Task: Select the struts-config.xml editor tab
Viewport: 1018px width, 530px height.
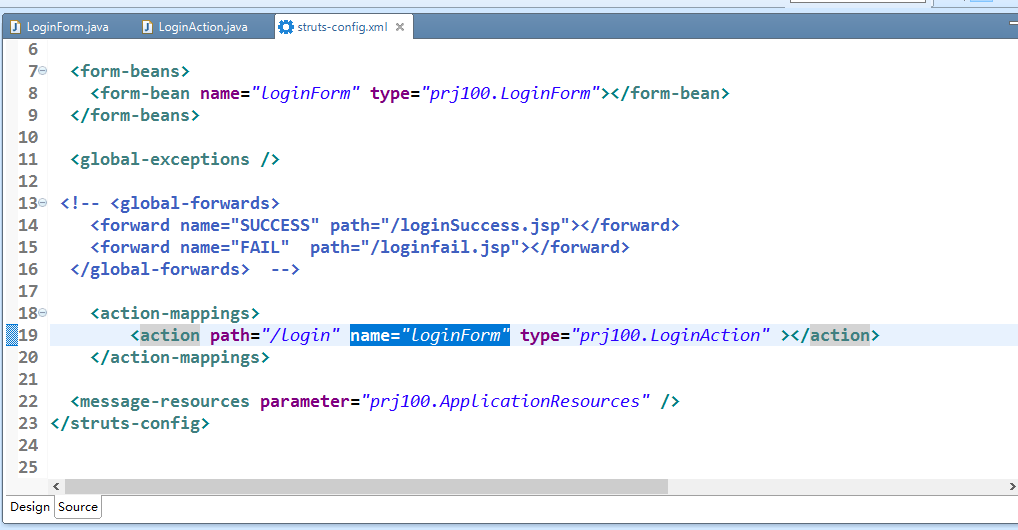Action: [x=342, y=27]
